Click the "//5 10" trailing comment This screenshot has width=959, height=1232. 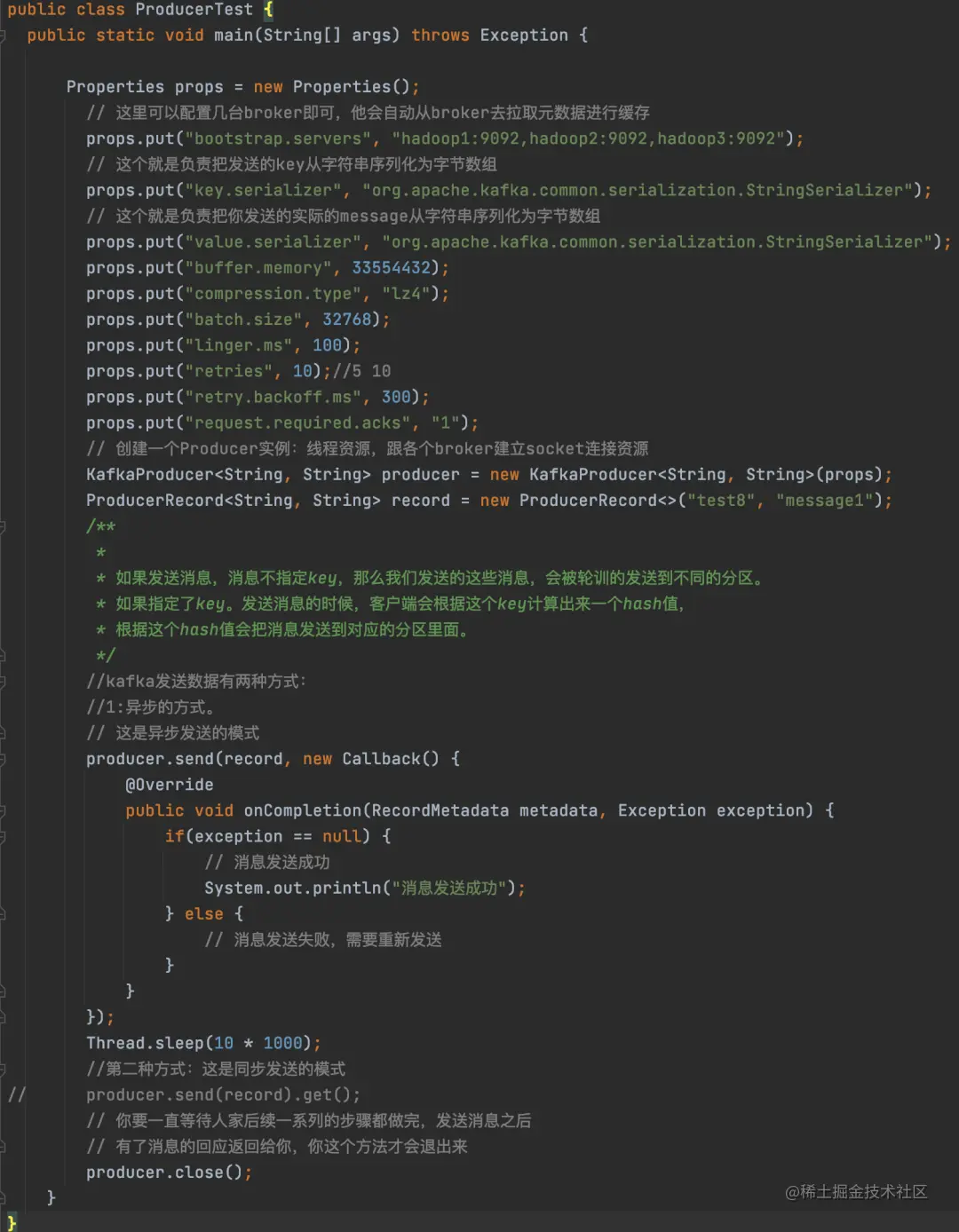pos(361,370)
